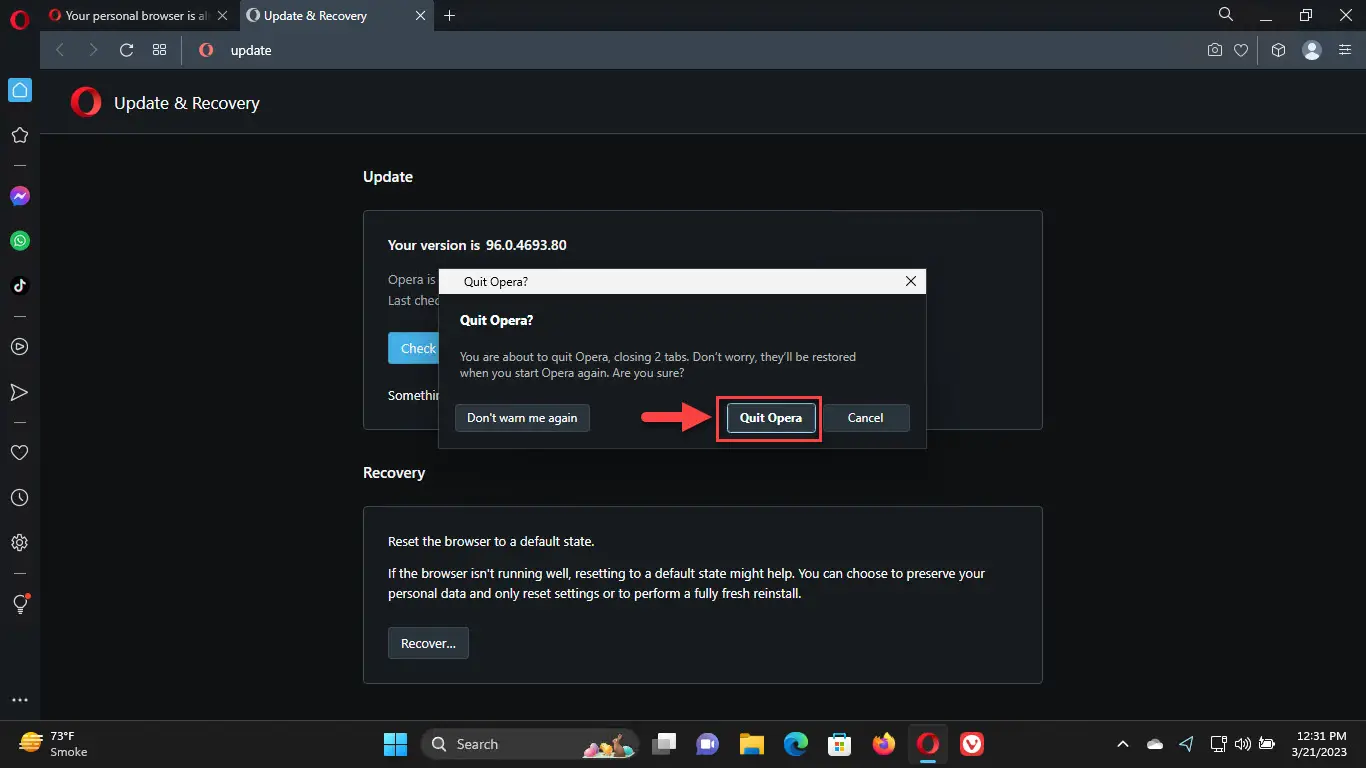Open the Opera icon on the taskbar
Viewport: 1366px width, 768px height.
point(928,744)
